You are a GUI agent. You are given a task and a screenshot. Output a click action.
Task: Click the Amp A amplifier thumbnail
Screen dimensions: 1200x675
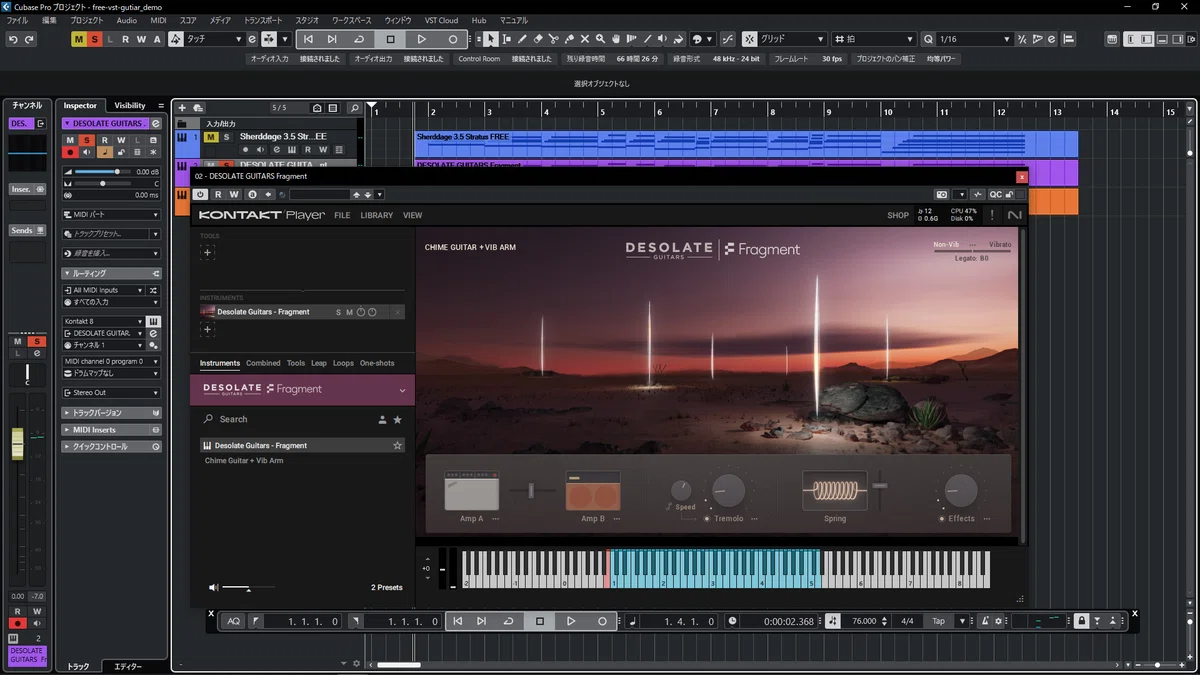point(471,491)
